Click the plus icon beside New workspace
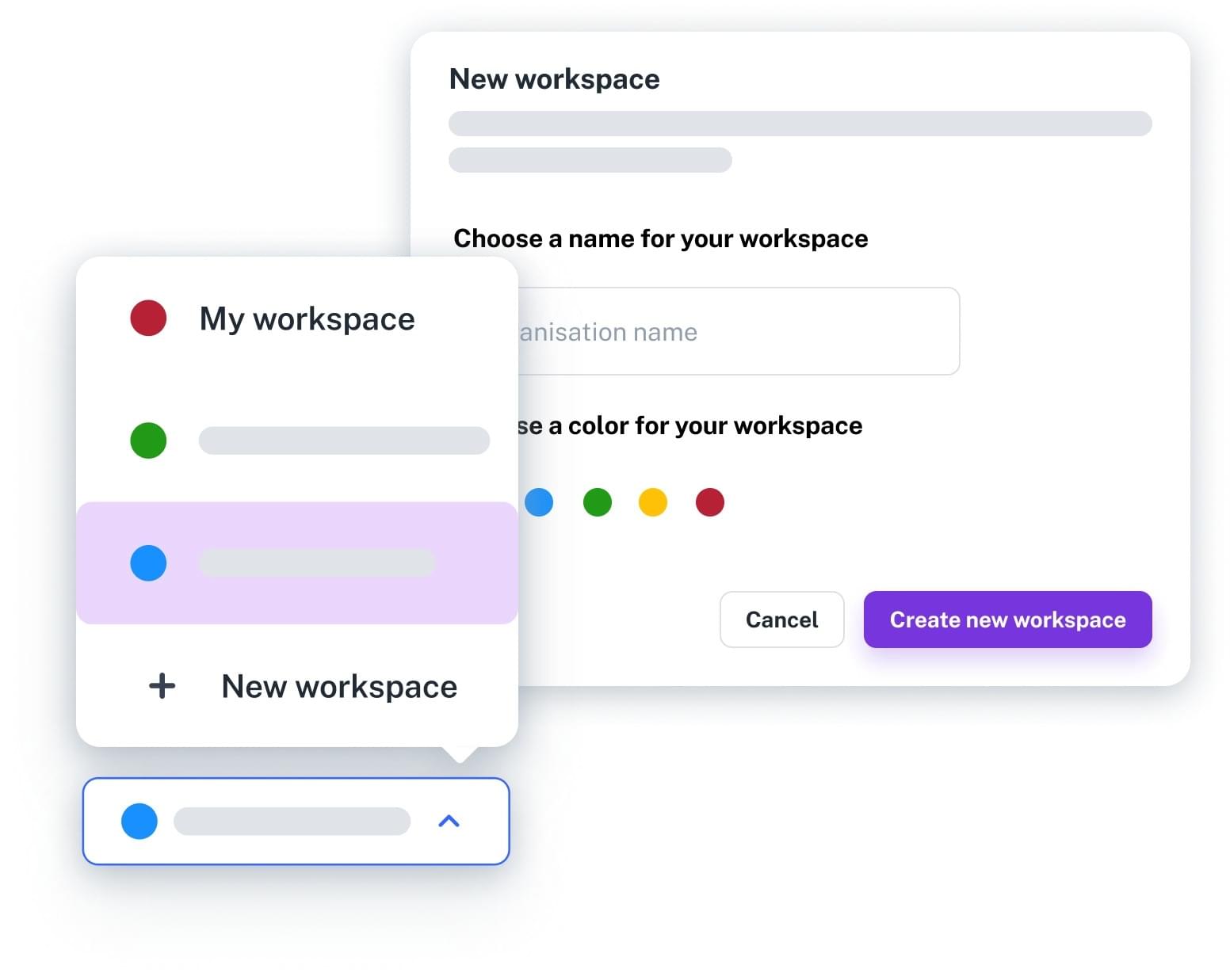 click(x=162, y=685)
